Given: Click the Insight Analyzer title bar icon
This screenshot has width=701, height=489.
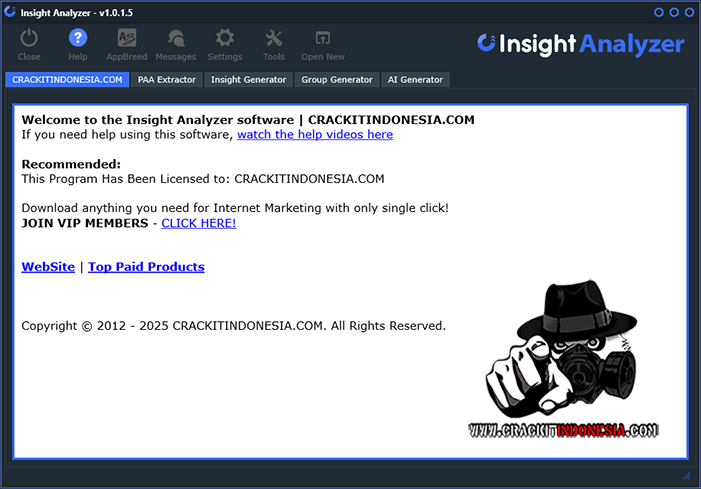Looking at the screenshot, I should click(x=10, y=12).
